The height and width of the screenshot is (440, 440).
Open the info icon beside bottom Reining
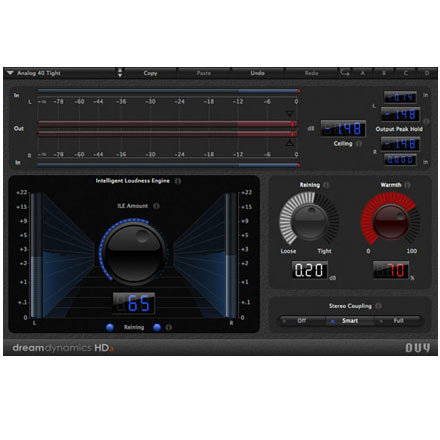pos(169,327)
